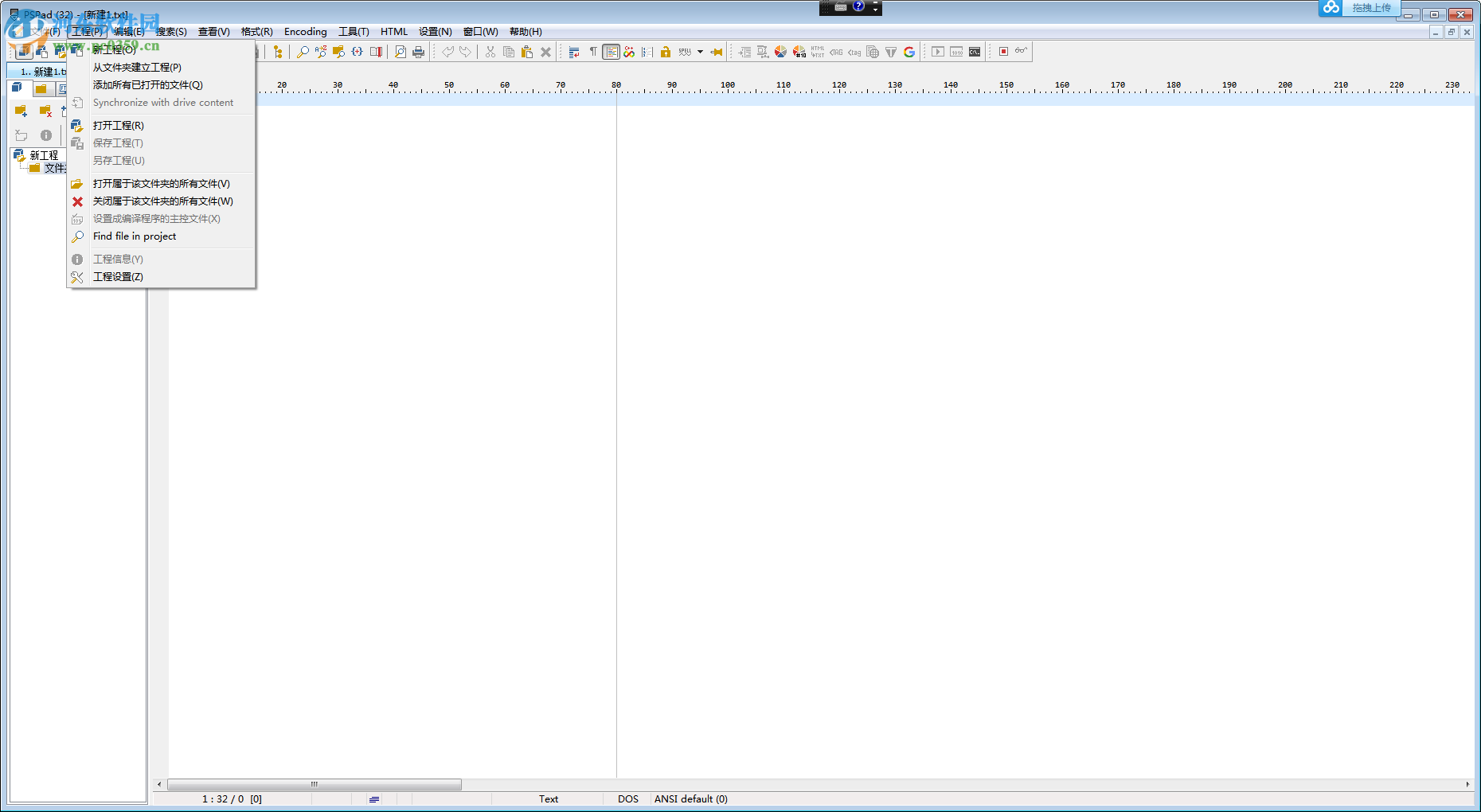Open the Encoding menu
Viewport: 1481px width, 812px height.
coord(306,32)
